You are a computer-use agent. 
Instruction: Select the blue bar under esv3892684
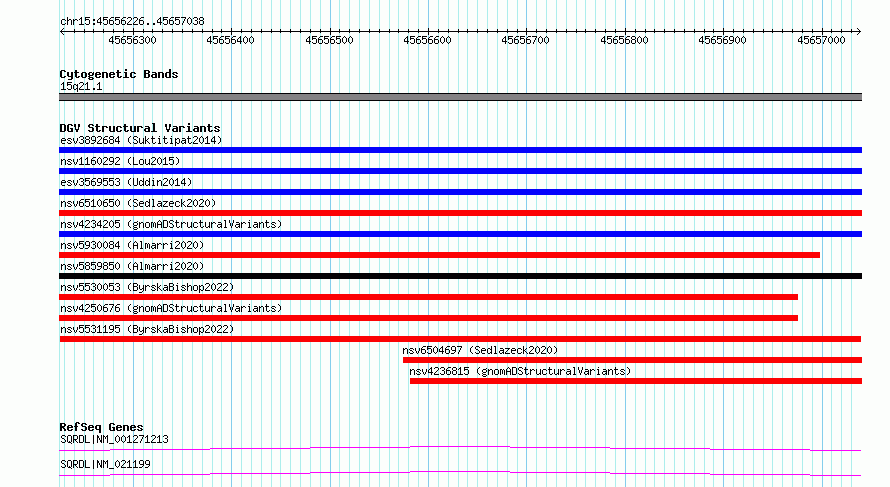[x=460, y=150]
